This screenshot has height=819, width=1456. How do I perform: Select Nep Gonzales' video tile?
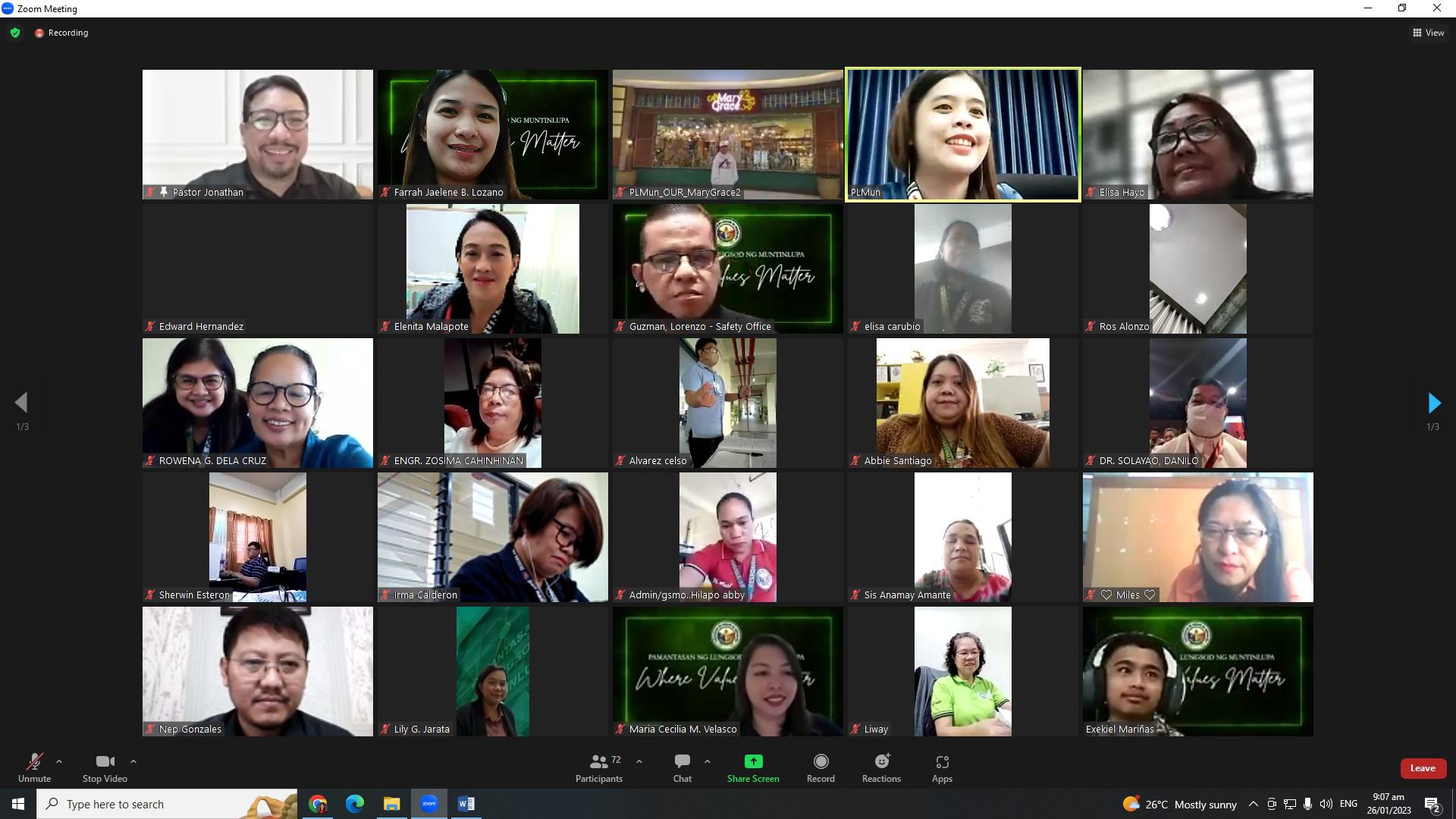(x=258, y=671)
